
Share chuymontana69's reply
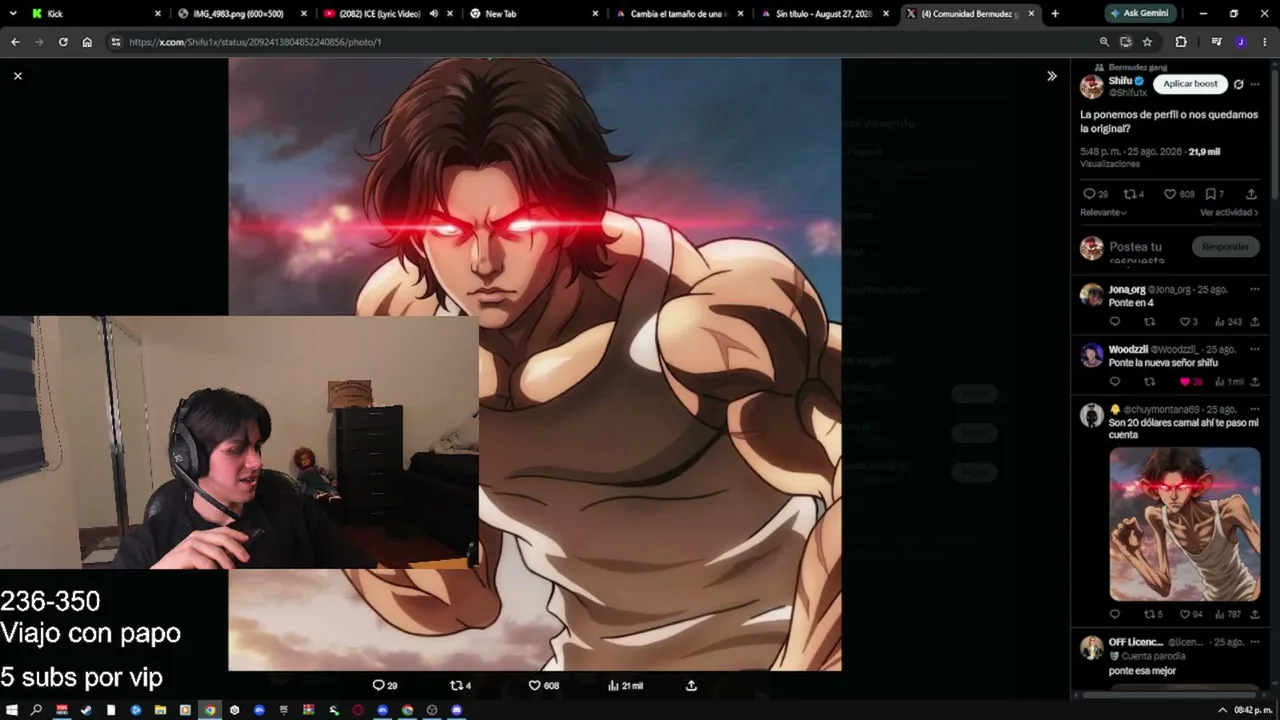pyautogui.click(x=1255, y=614)
